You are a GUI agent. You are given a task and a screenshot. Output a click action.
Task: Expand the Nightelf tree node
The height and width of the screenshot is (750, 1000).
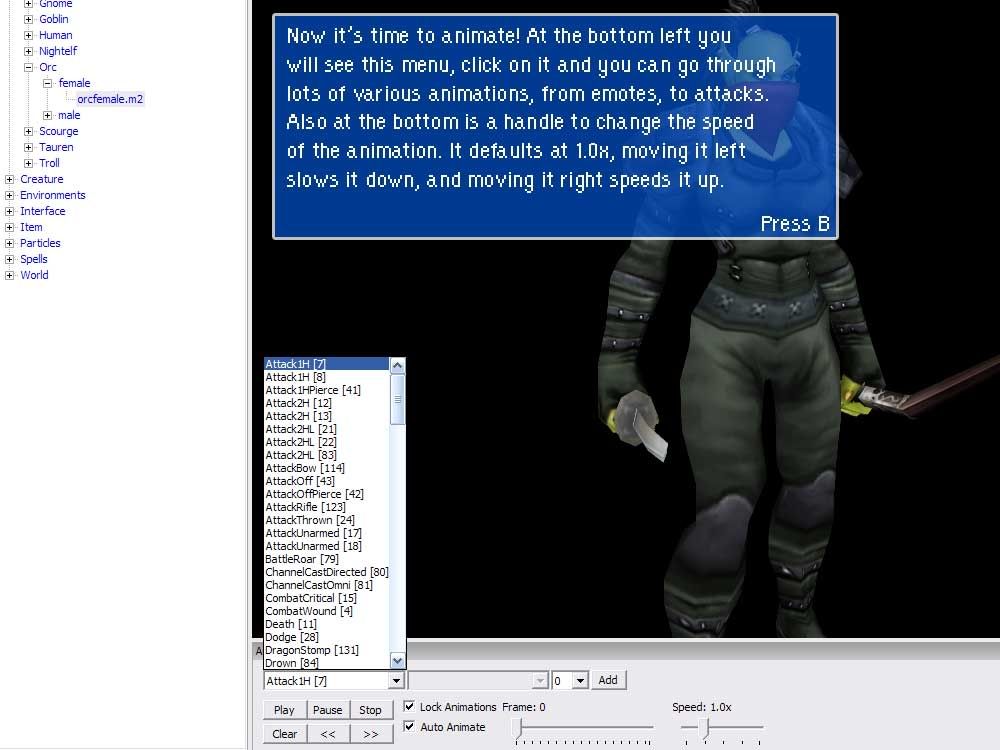(28, 51)
